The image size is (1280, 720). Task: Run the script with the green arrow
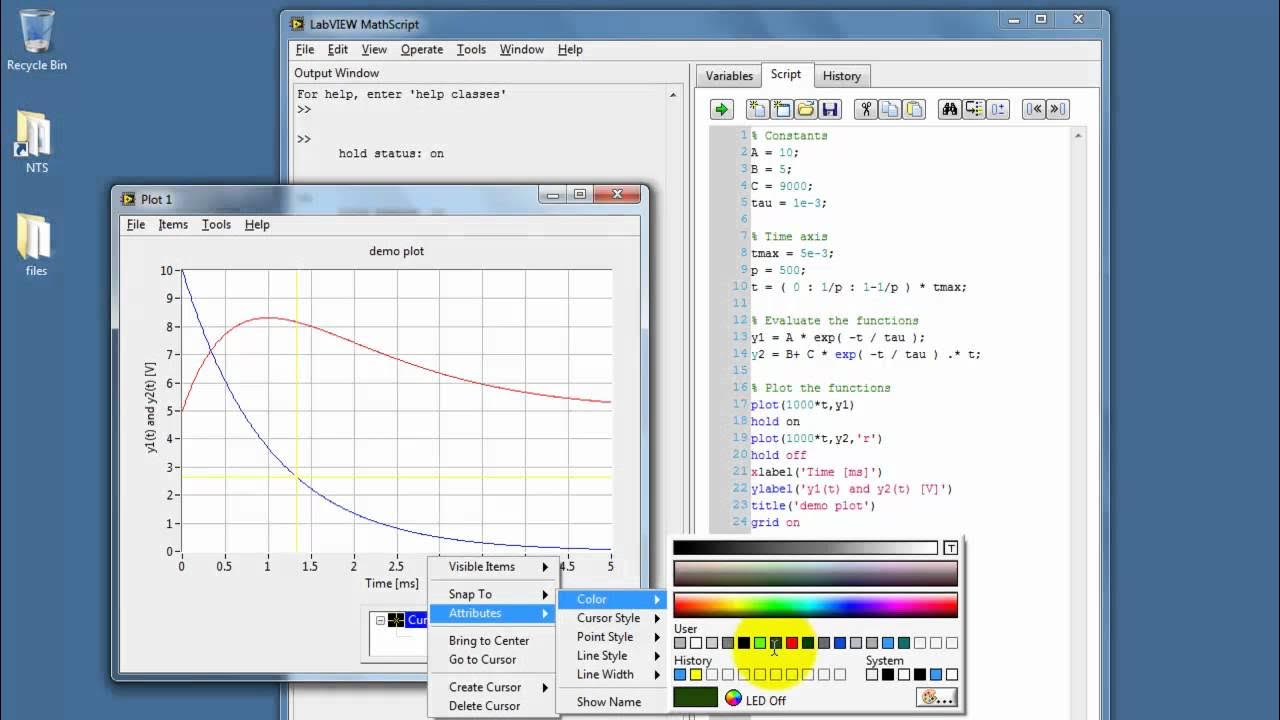(x=722, y=109)
